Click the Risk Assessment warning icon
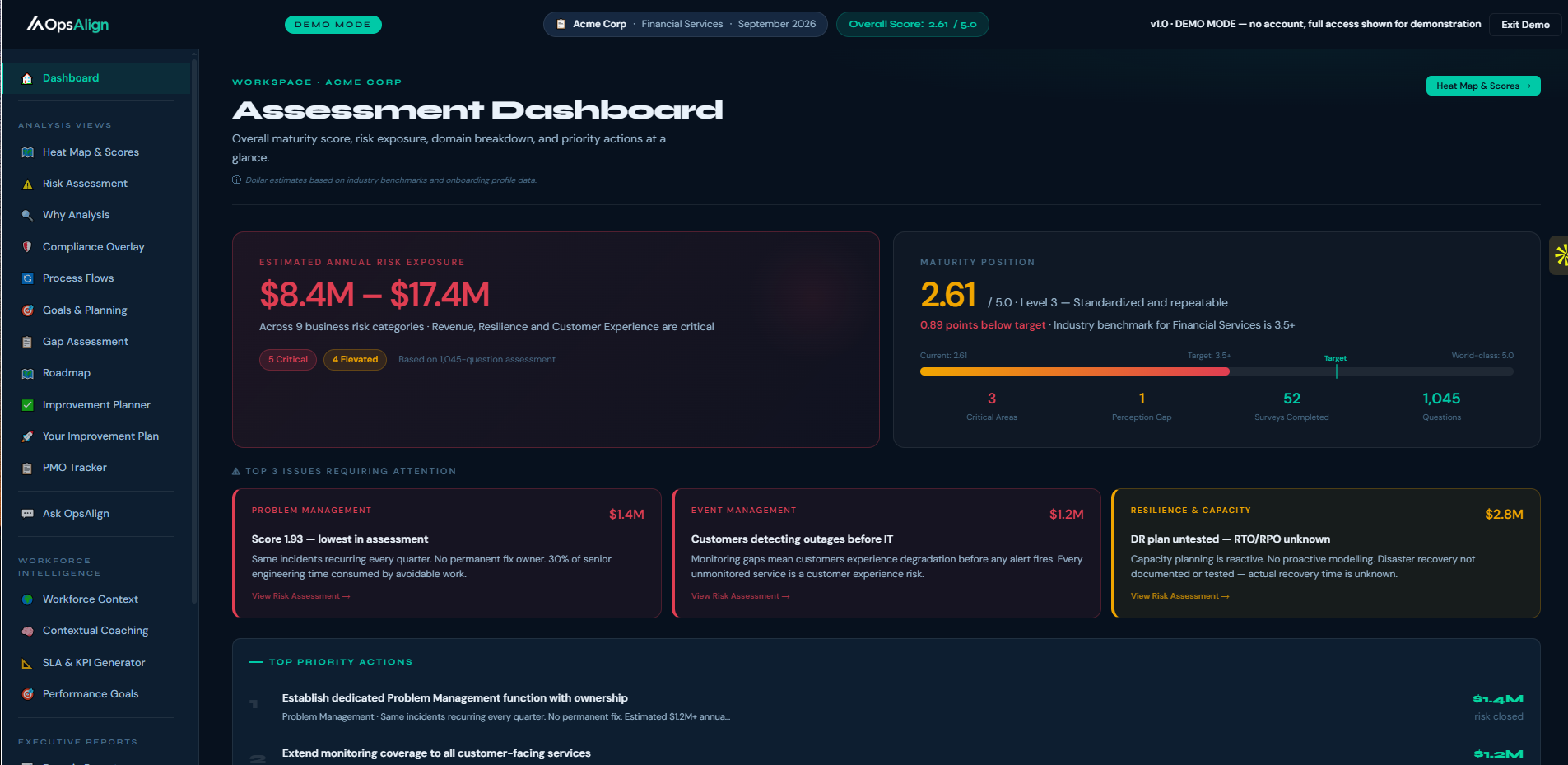Viewport: 1568px width, 765px height. click(x=27, y=184)
